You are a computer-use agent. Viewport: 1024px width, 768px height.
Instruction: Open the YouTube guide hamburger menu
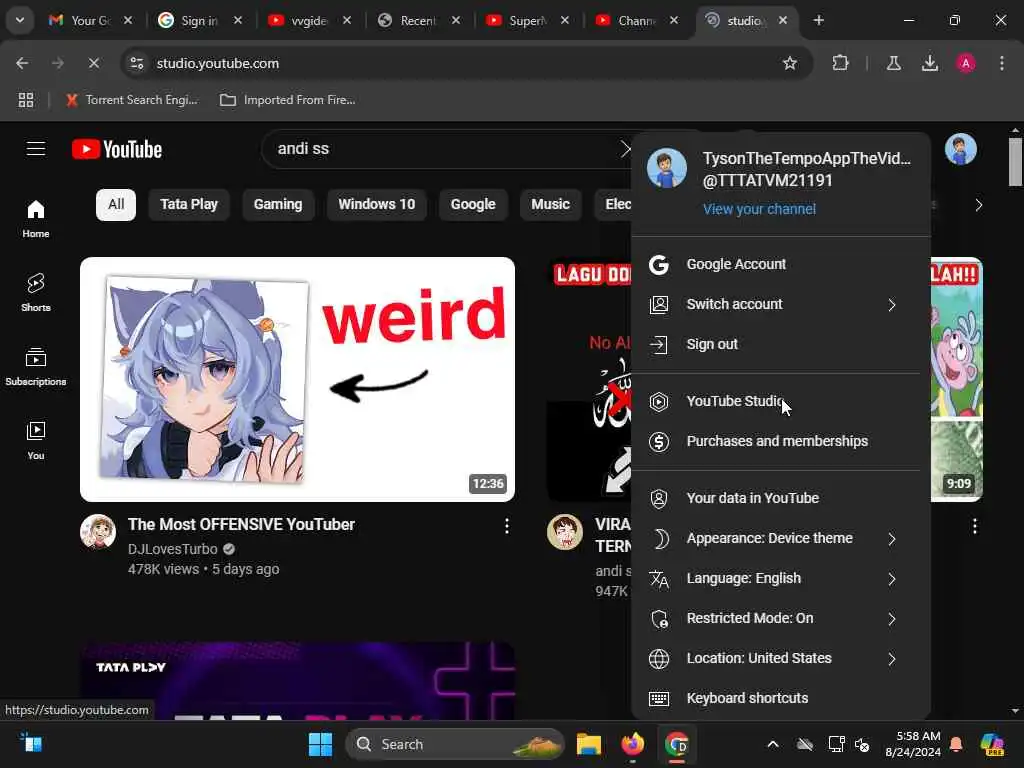point(36,149)
